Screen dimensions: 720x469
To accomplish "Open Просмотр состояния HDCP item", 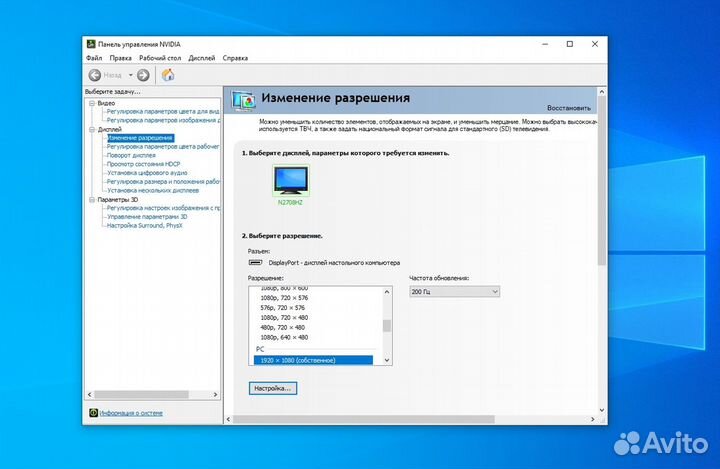I will [x=143, y=164].
